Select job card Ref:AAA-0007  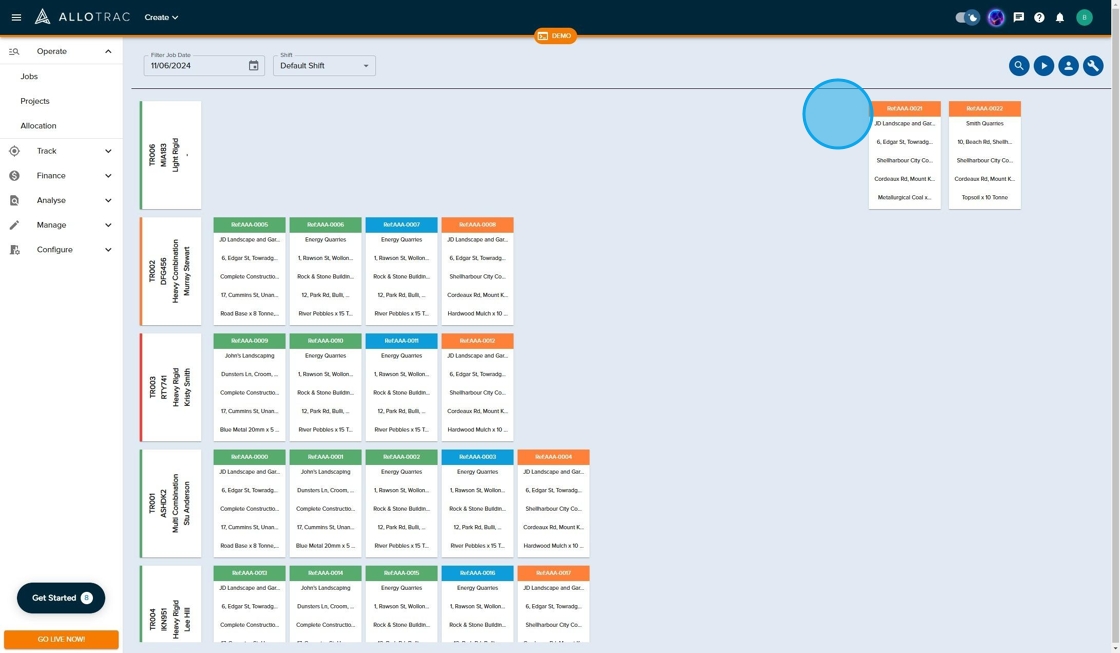401,270
